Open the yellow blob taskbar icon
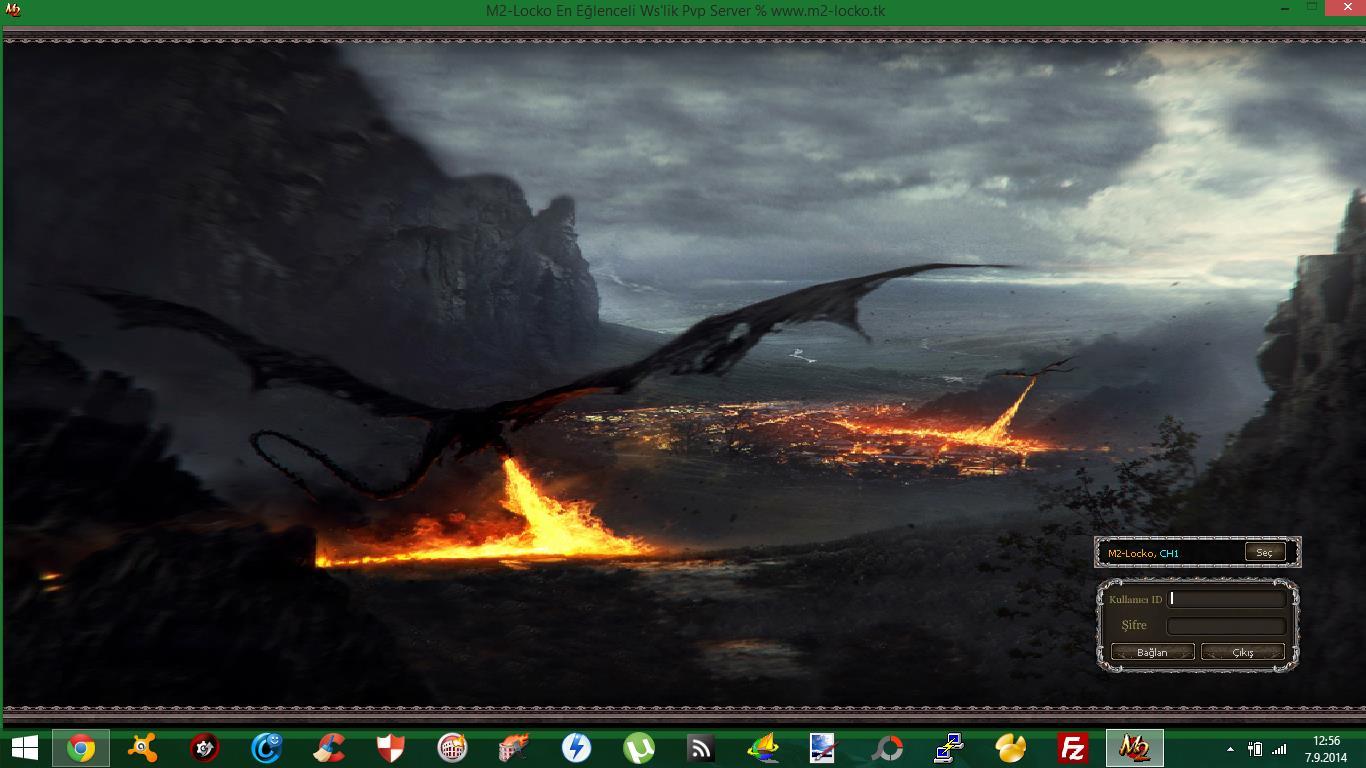The width and height of the screenshot is (1366, 768). [1010, 748]
